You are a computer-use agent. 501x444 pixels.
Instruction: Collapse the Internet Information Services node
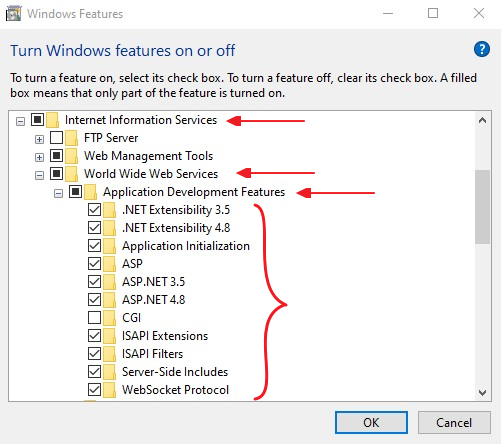point(20,121)
